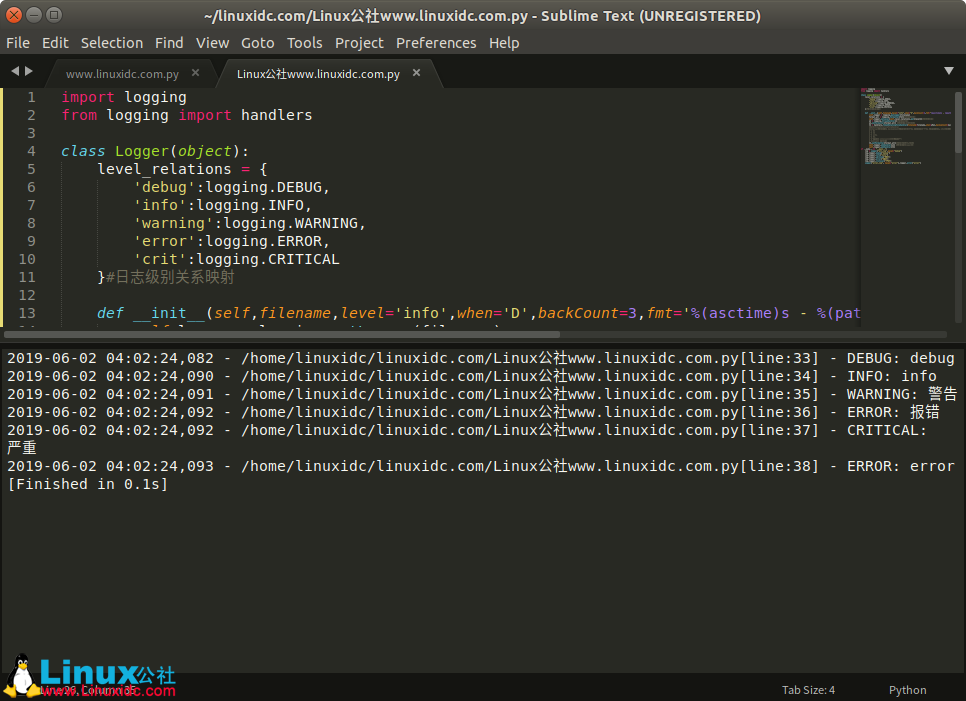
Task: Click the 'CRITICAL:' output line
Action: pos(466,430)
